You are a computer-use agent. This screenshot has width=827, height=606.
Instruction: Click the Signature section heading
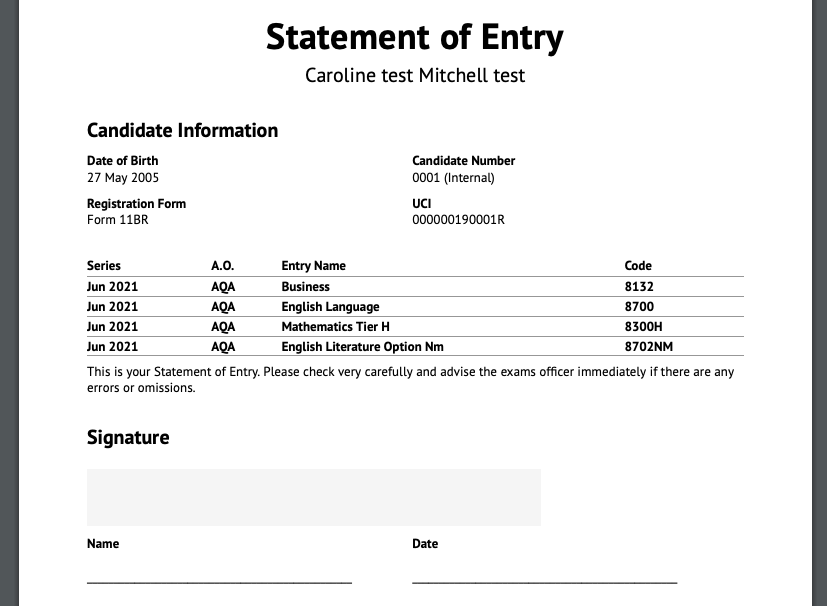(128, 437)
